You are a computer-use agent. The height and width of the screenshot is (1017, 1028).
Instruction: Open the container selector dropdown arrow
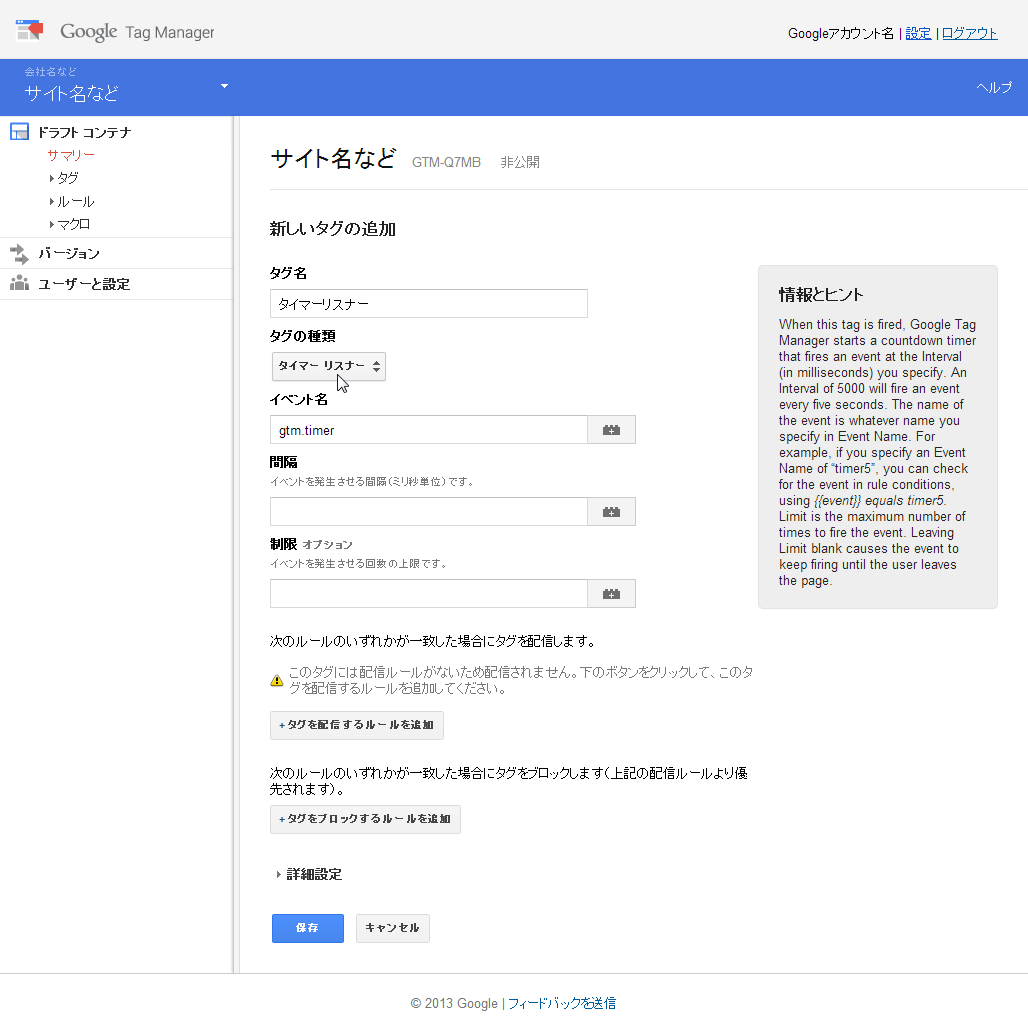pos(224,87)
